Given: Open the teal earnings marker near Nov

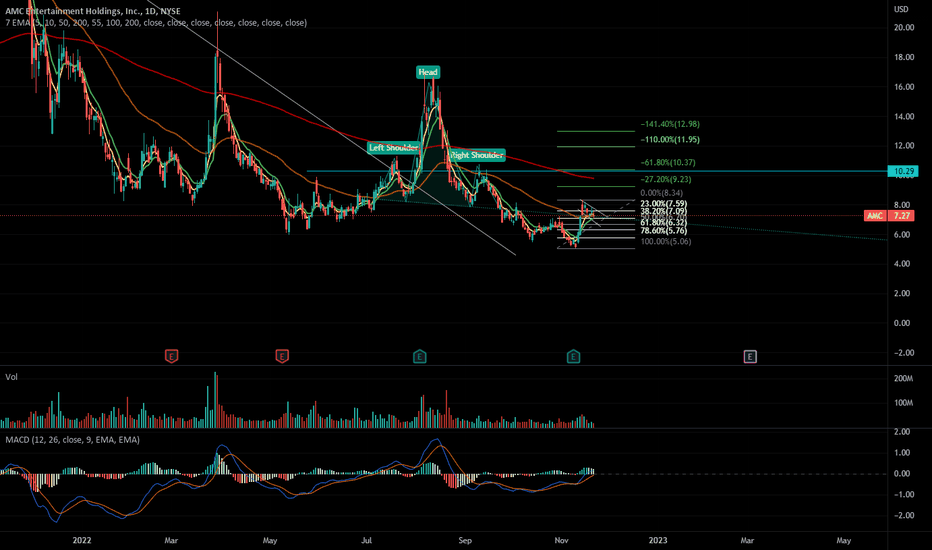Looking at the screenshot, I should [573, 356].
